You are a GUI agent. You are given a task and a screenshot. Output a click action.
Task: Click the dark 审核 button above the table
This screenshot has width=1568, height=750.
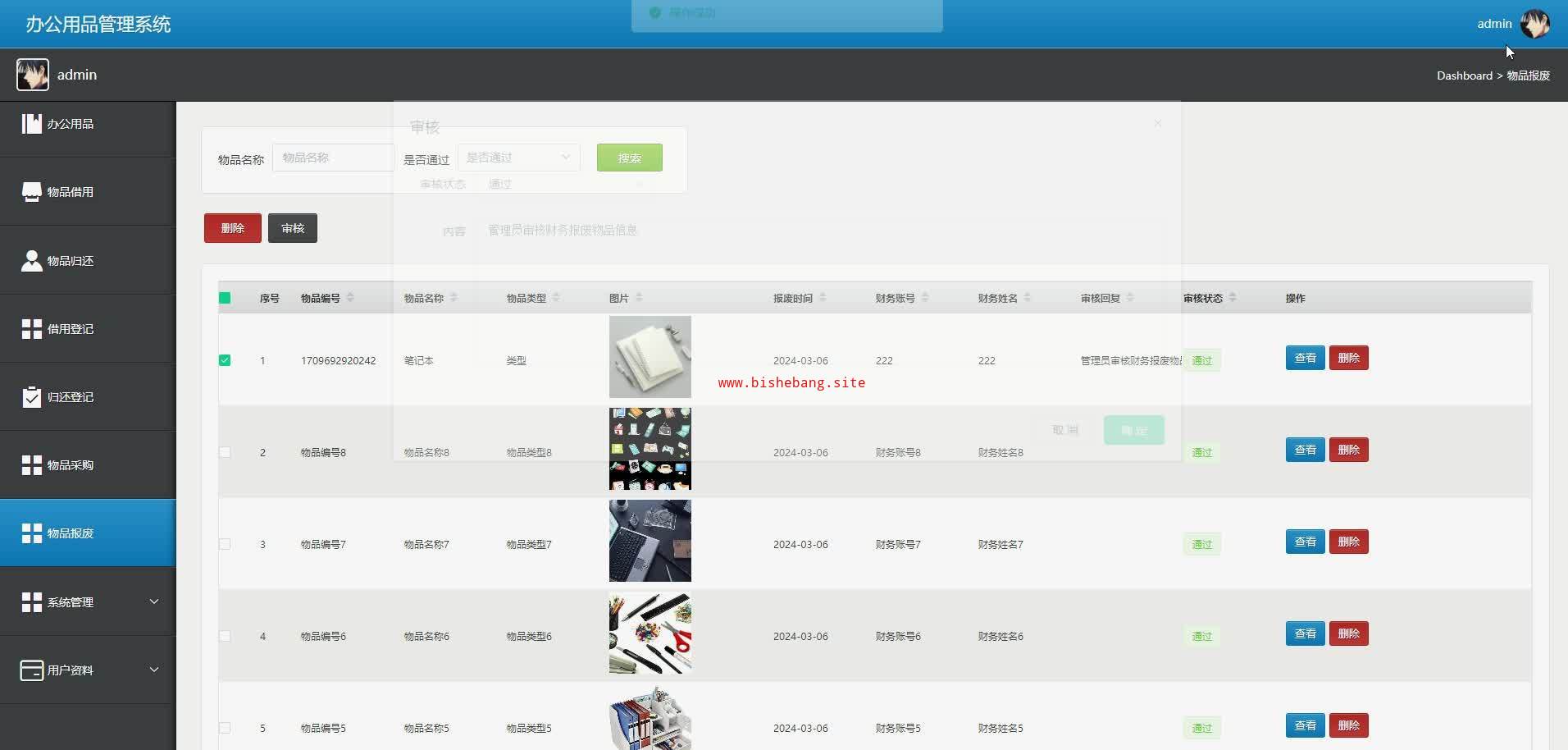(x=292, y=228)
